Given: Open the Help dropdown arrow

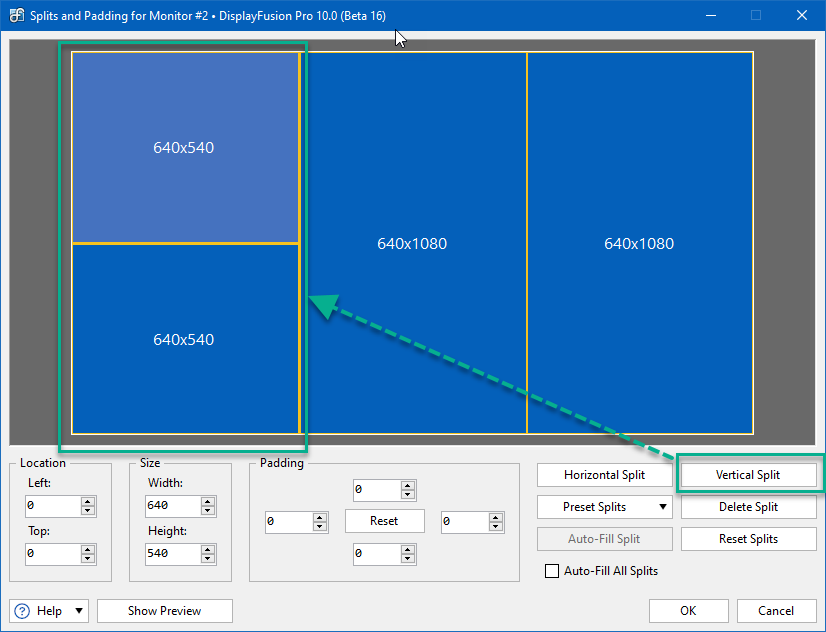Looking at the screenshot, I should [x=79, y=611].
